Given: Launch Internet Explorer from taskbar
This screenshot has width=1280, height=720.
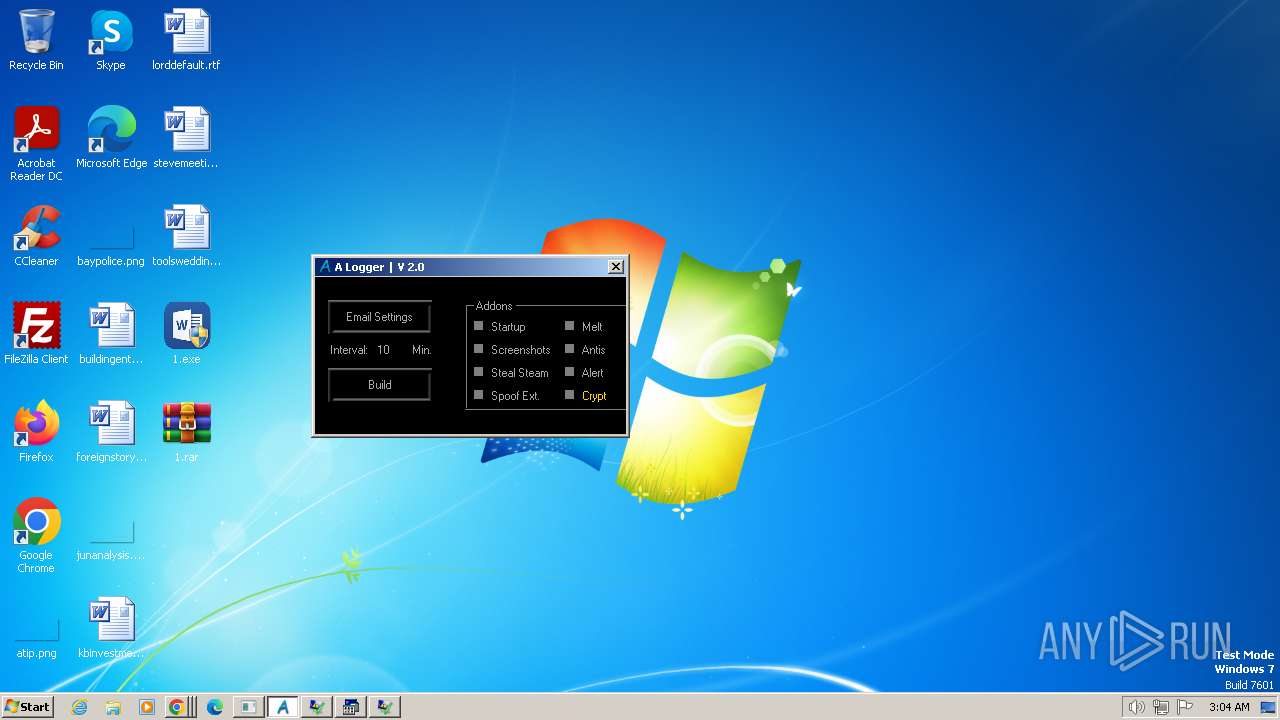Looking at the screenshot, I should click(x=79, y=707).
